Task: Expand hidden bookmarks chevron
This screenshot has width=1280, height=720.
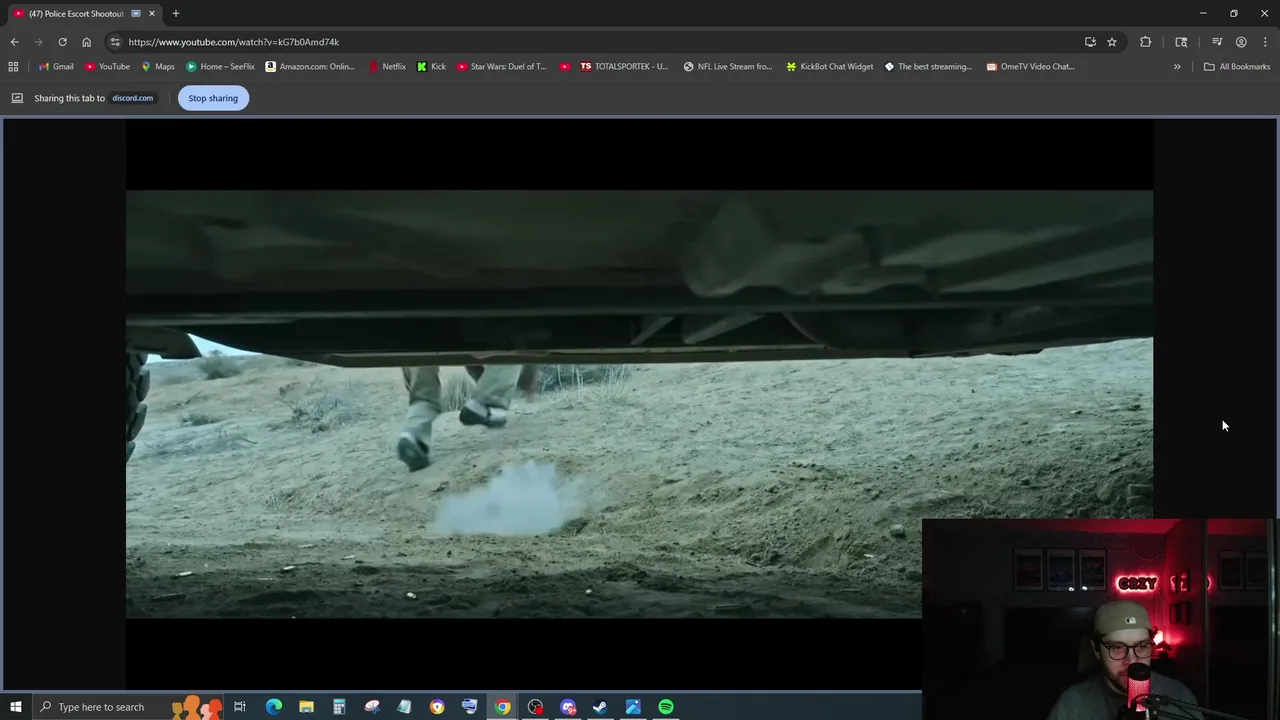Action: 1177,66
